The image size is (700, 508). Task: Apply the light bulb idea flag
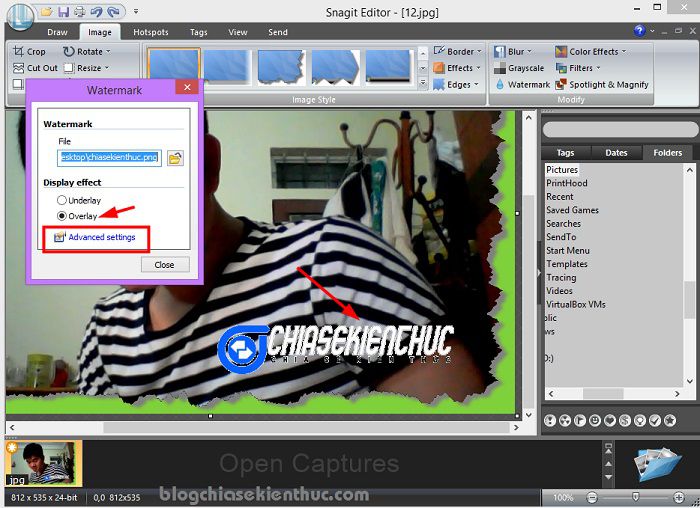coord(640,421)
